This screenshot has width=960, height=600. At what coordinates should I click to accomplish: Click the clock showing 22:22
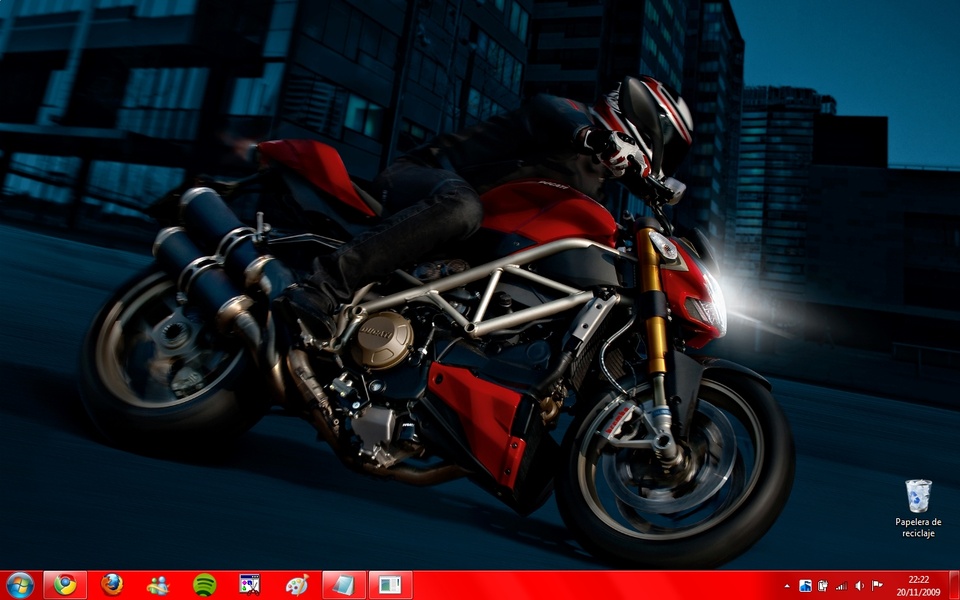click(x=917, y=579)
